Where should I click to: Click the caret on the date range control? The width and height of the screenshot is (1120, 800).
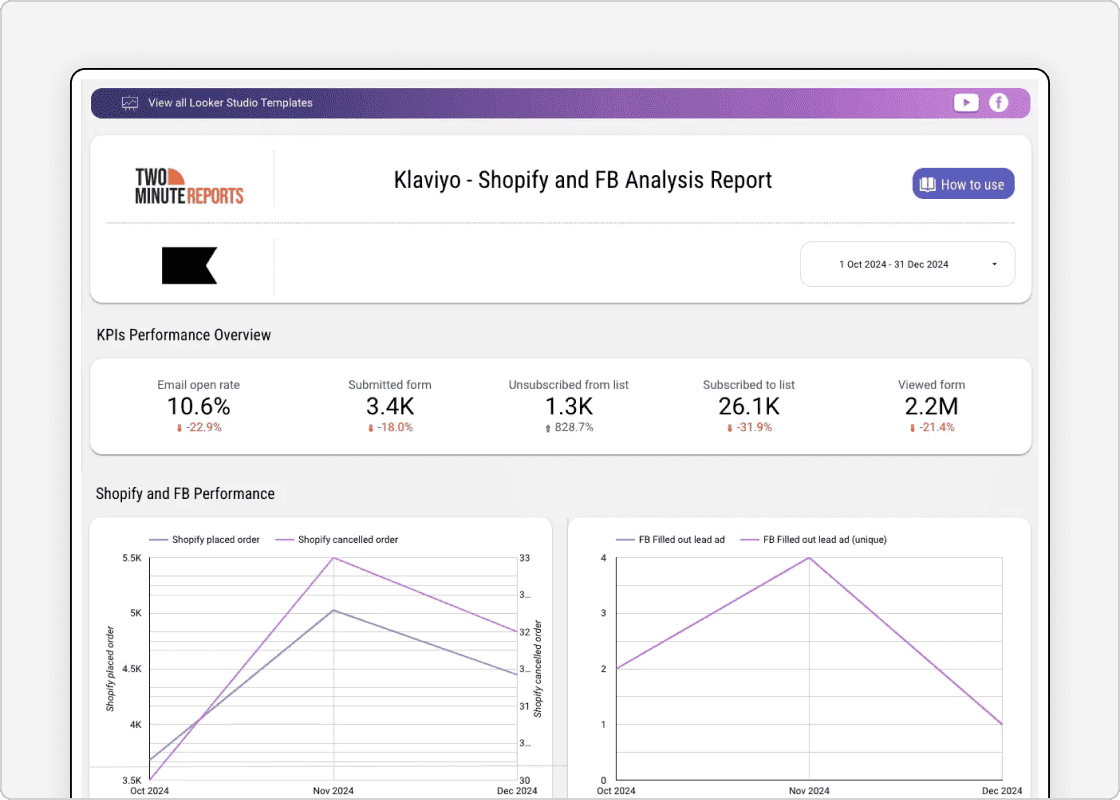pyautogui.click(x=993, y=263)
